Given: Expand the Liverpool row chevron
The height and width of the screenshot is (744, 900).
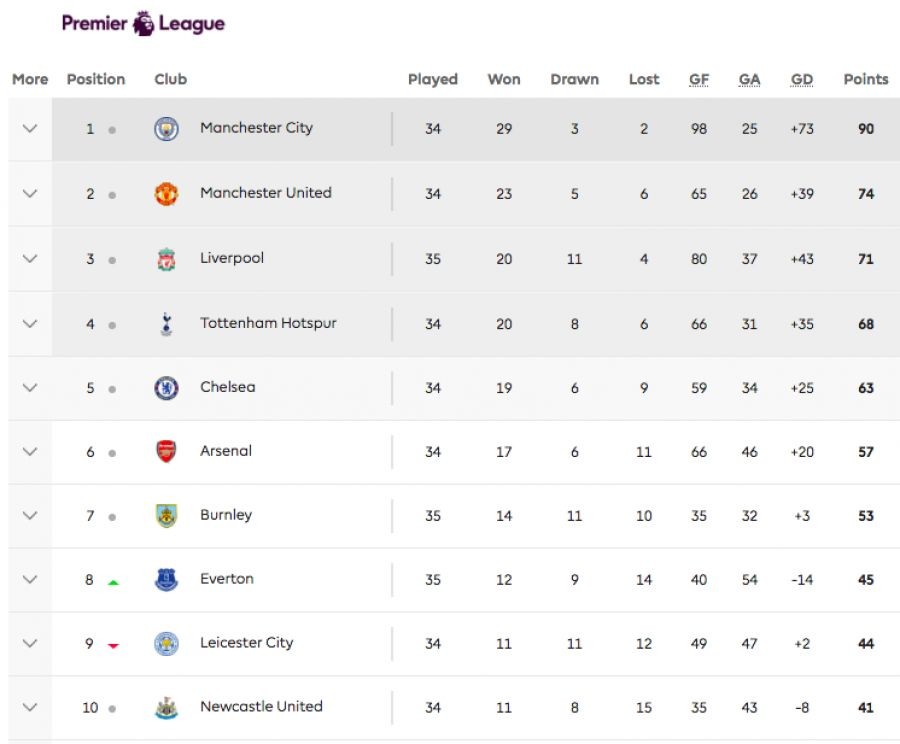Looking at the screenshot, I should tap(30, 258).
